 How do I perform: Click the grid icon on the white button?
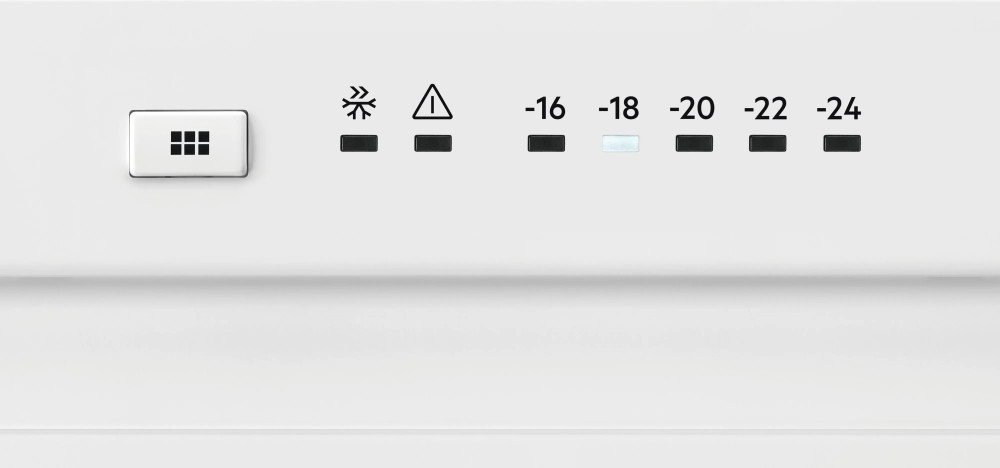(x=189, y=143)
